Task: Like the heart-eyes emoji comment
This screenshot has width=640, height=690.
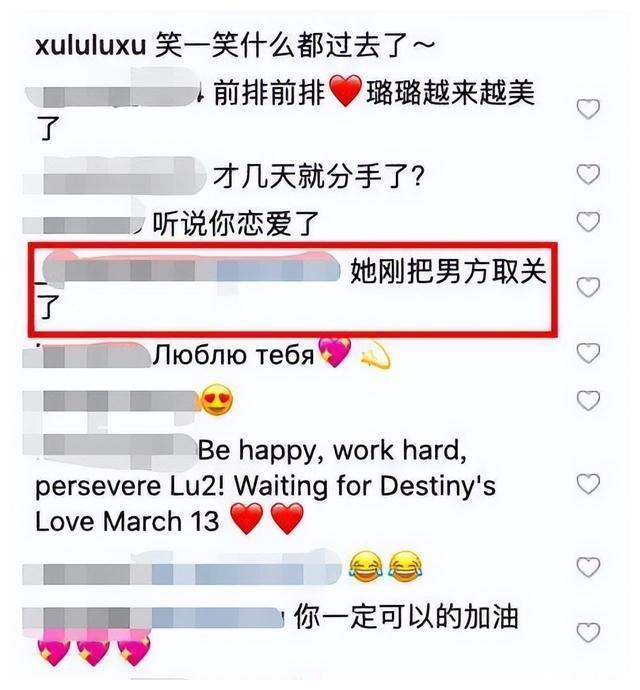Action: point(588,400)
